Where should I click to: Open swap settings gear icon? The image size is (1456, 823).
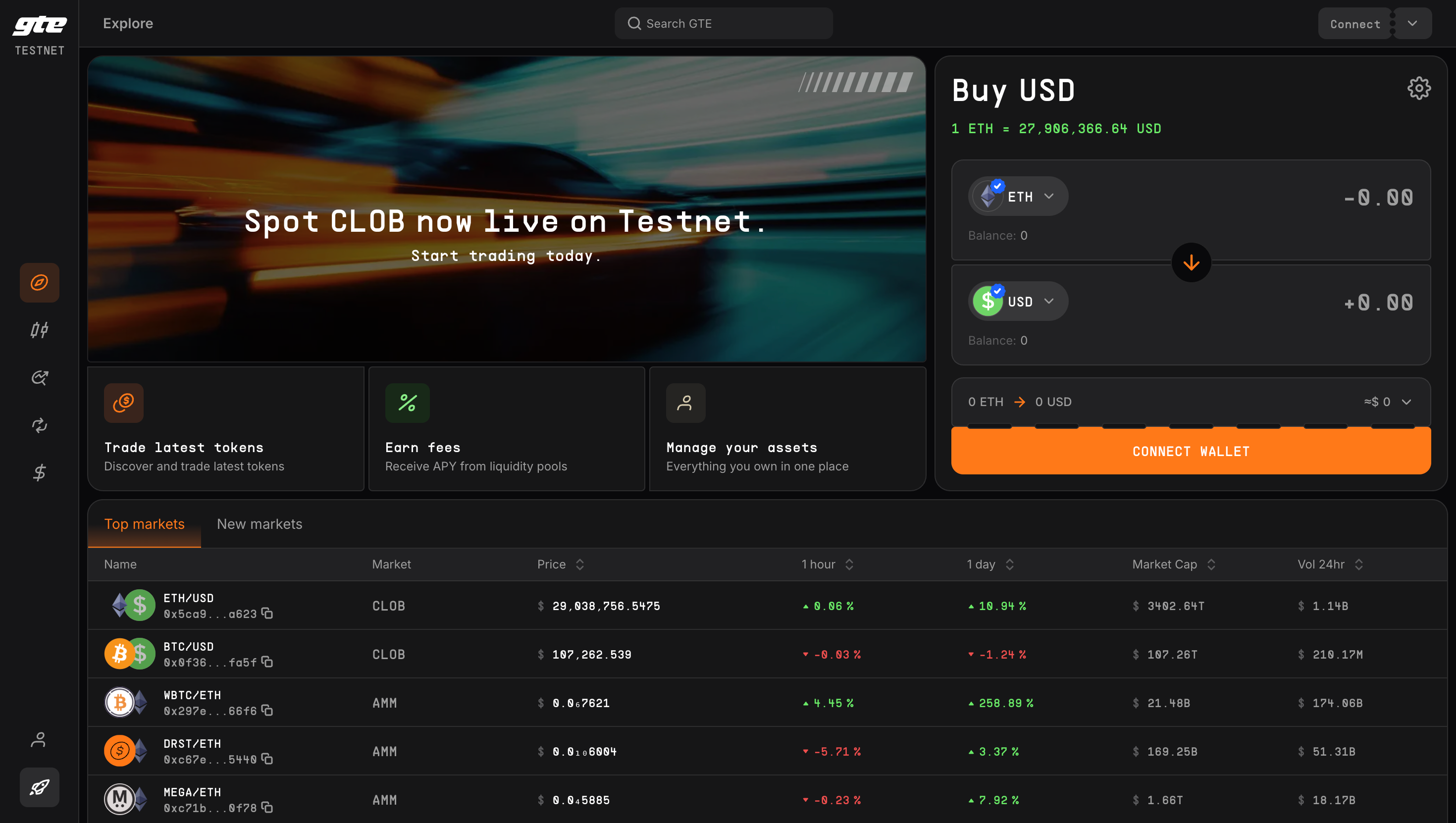tap(1418, 88)
